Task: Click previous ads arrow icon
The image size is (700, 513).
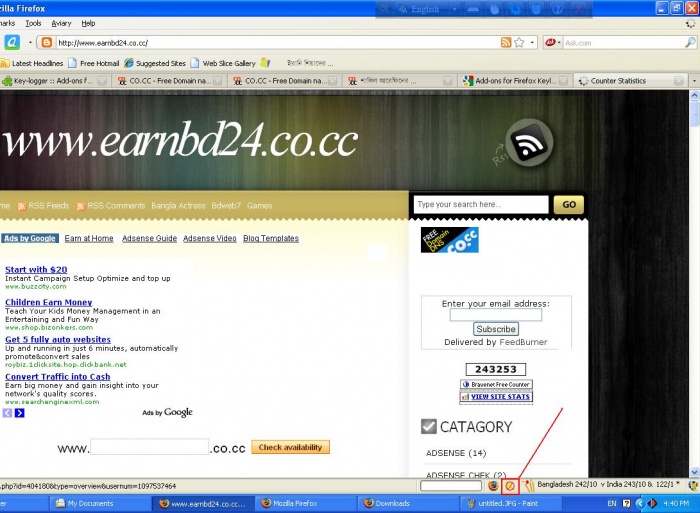Action: click(8, 413)
